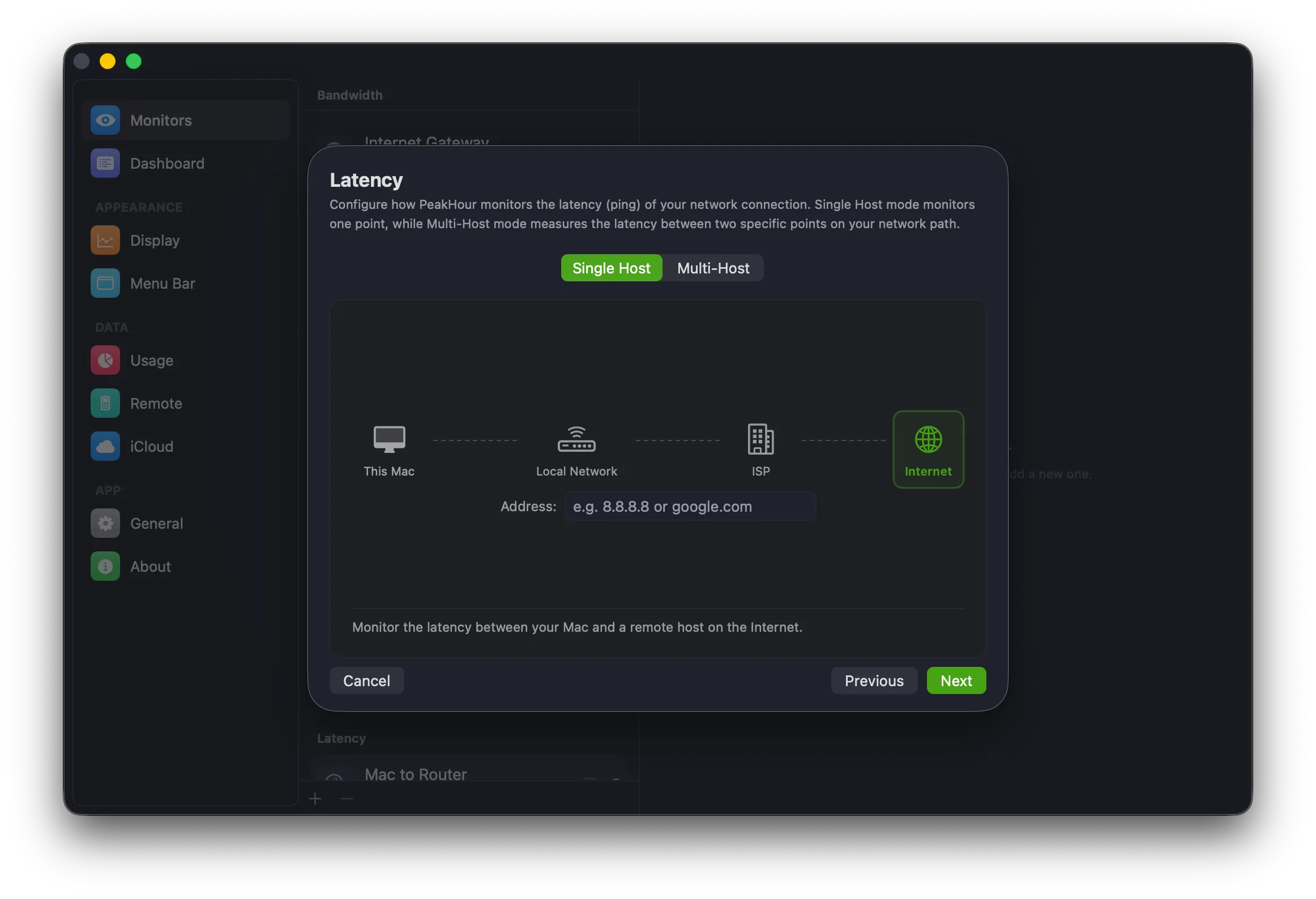
Task: Click the ISP label
Action: tap(760, 471)
